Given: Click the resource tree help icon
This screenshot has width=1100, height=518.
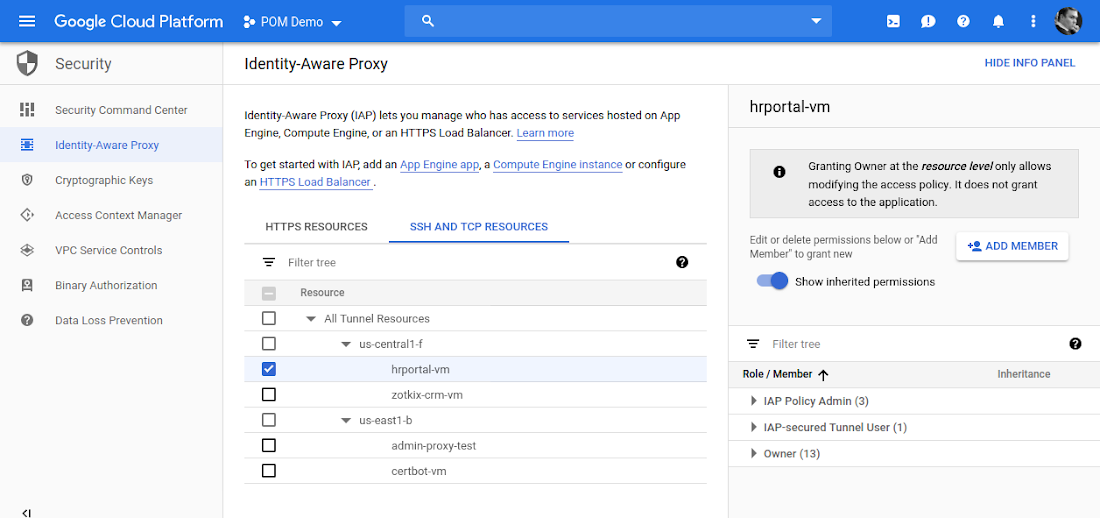Looking at the screenshot, I should pos(682,262).
